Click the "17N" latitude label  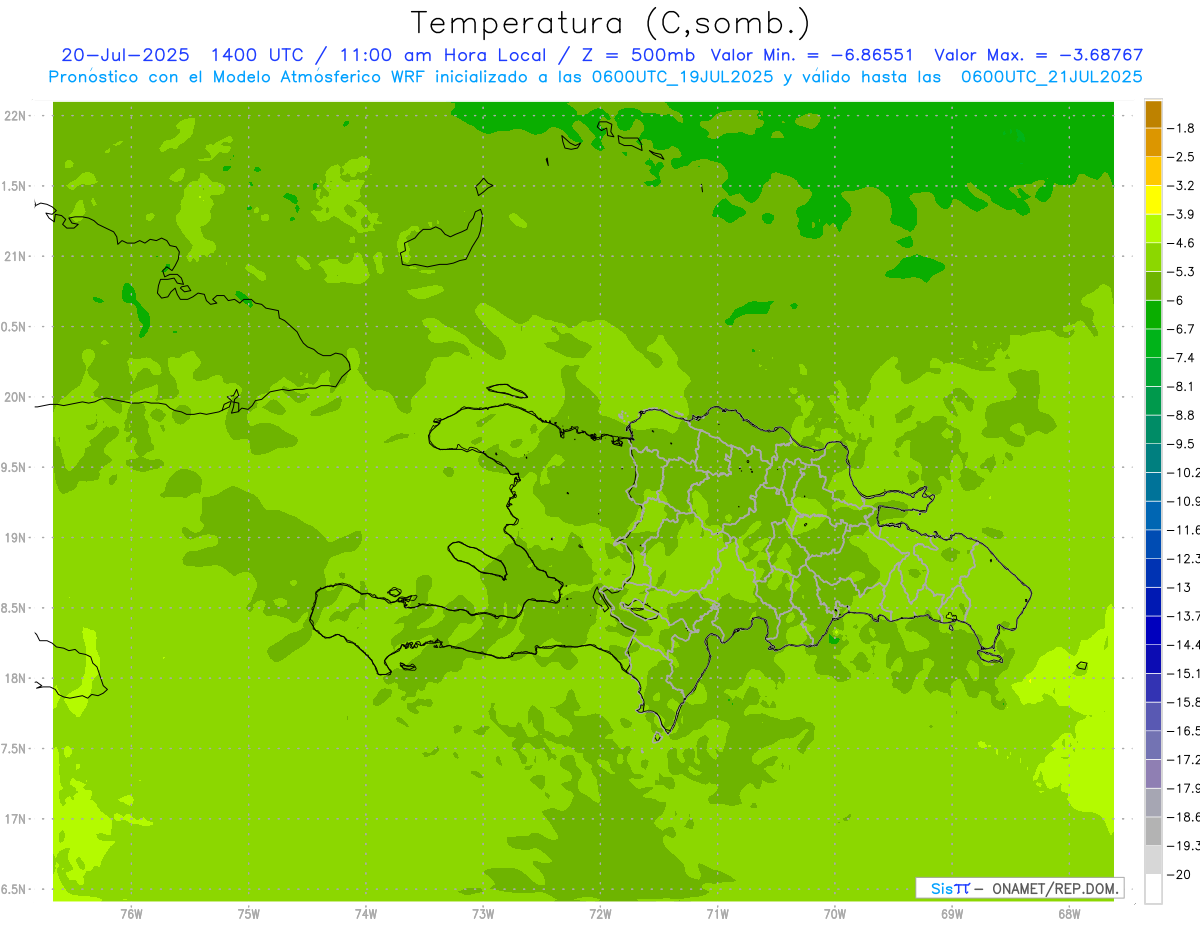15,819
